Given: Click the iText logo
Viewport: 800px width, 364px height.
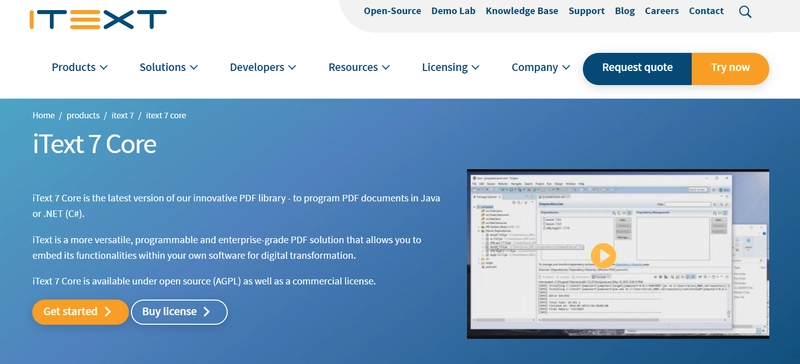Looking at the screenshot, I should 98,19.
